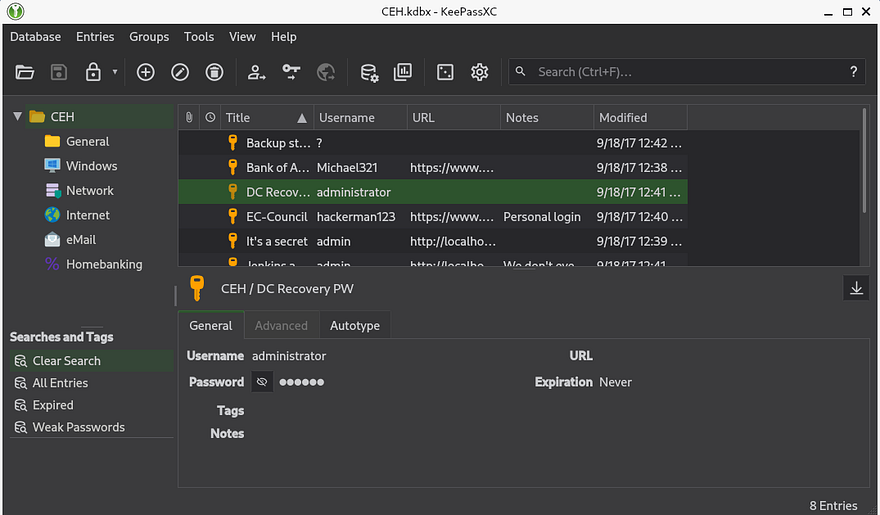880x515 pixels.
Task: Click the Open database folder icon
Action: click(x=25, y=72)
